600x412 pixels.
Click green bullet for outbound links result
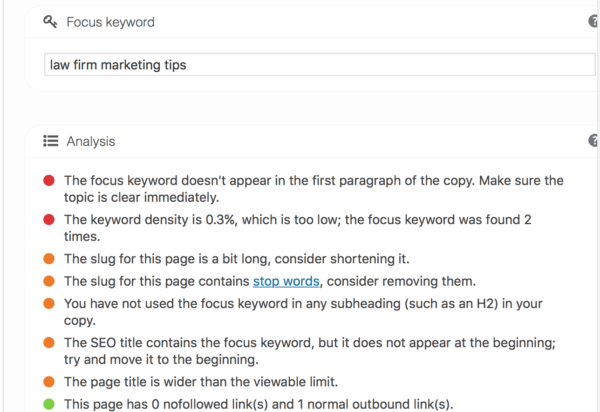coord(49,404)
